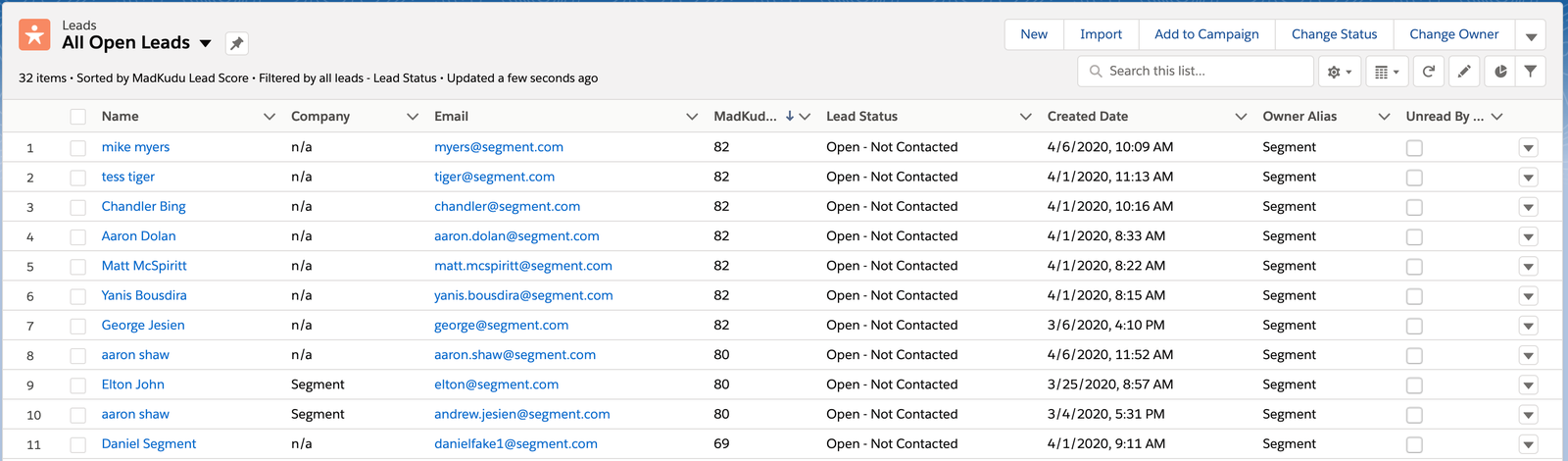Click email link andrew.jesien@segment.com
Viewport: 1568px width, 461px height.
[522, 414]
